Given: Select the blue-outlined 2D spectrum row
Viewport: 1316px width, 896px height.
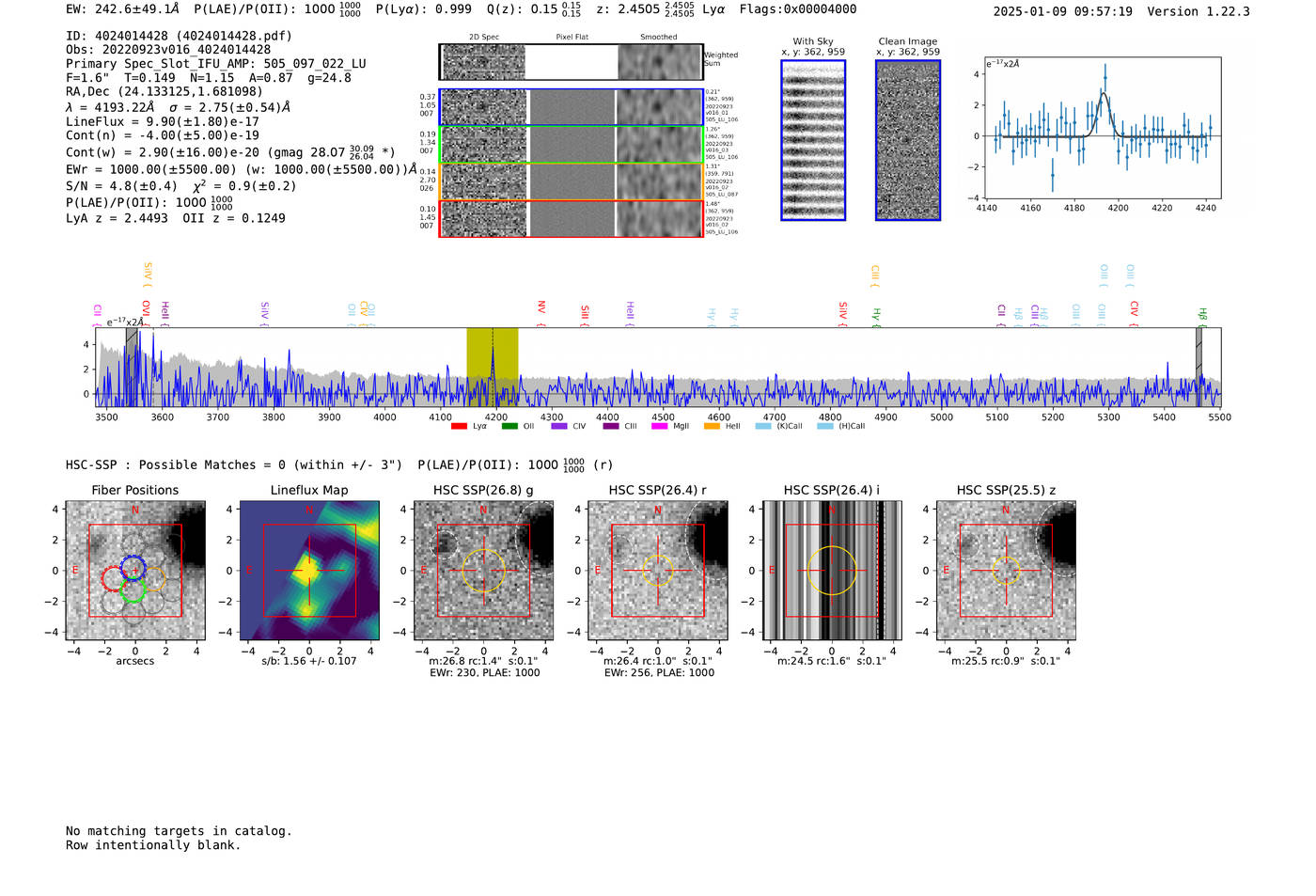Looking at the screenshot, I should (x=571, y=107).
